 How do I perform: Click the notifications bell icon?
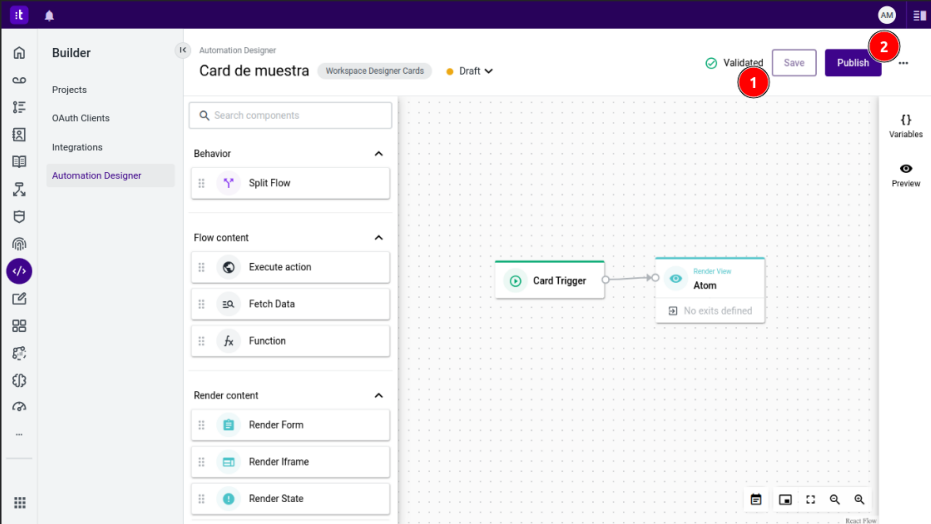click(x=49, y=15)
